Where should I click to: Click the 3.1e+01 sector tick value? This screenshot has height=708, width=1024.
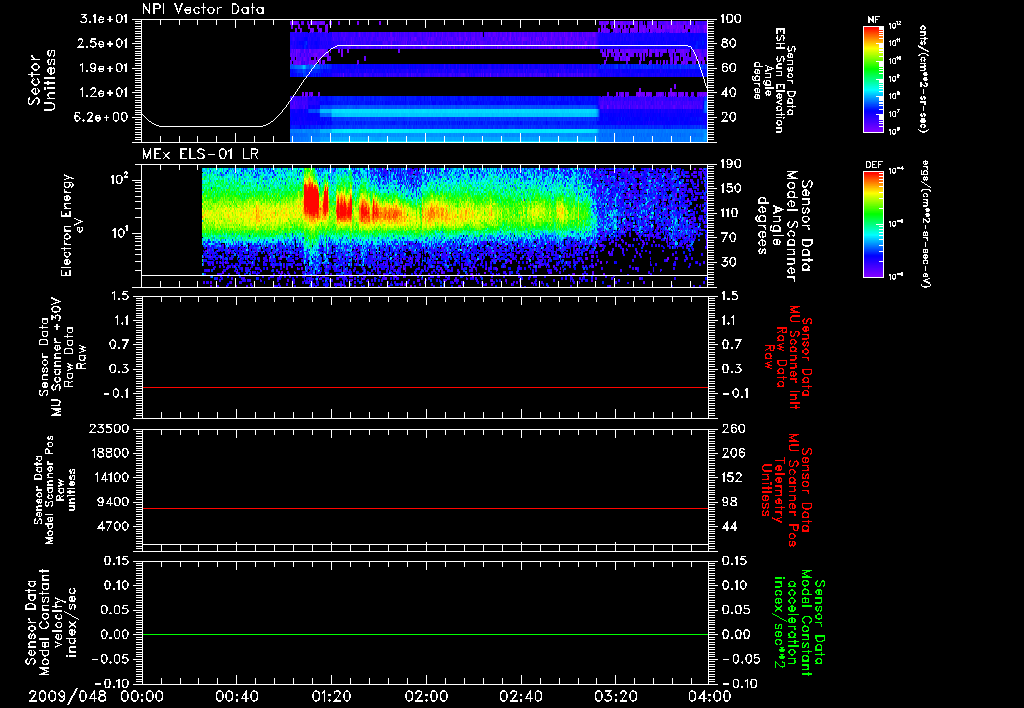click(x=104, y=19)
